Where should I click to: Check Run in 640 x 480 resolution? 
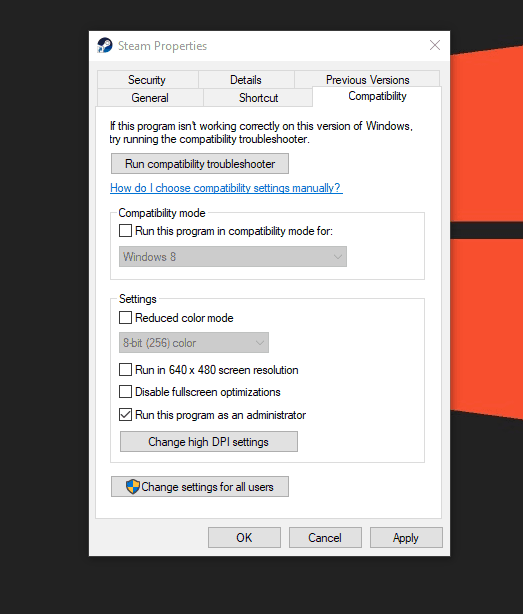(125, 370)
